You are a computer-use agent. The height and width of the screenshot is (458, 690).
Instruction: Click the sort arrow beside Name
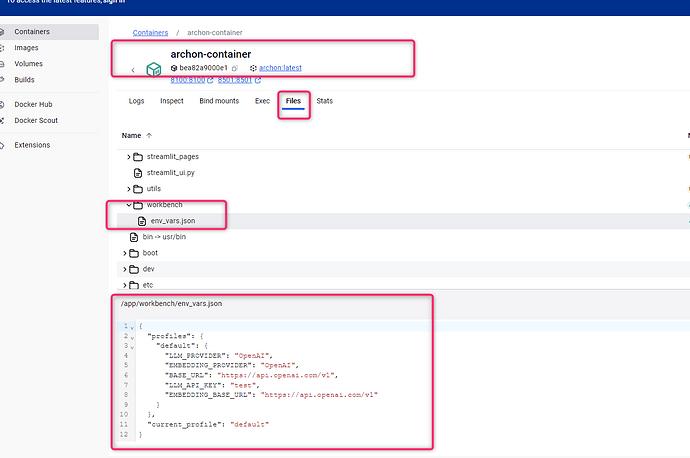point(149,136)
